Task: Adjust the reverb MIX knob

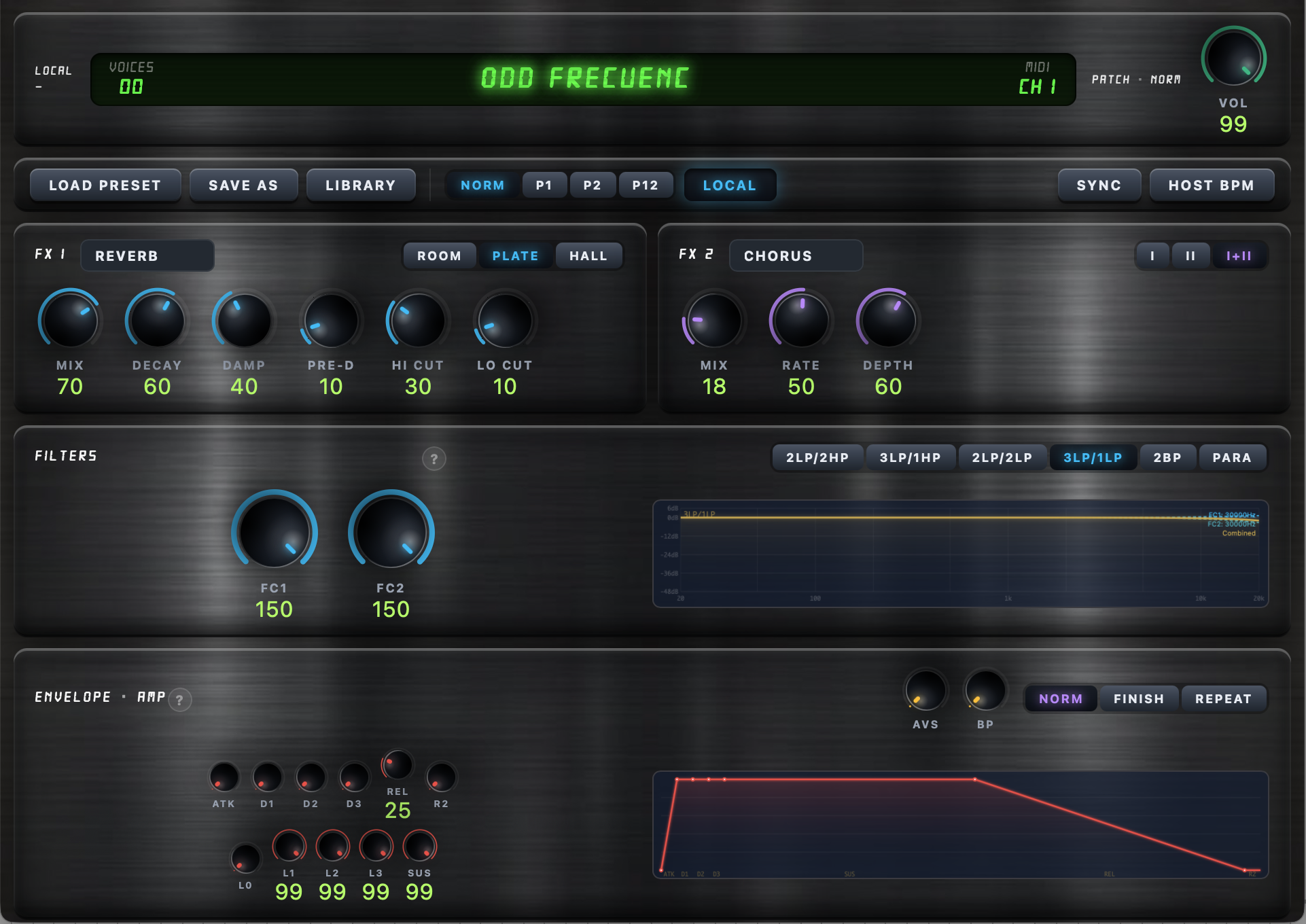Action: click(70, 321)
